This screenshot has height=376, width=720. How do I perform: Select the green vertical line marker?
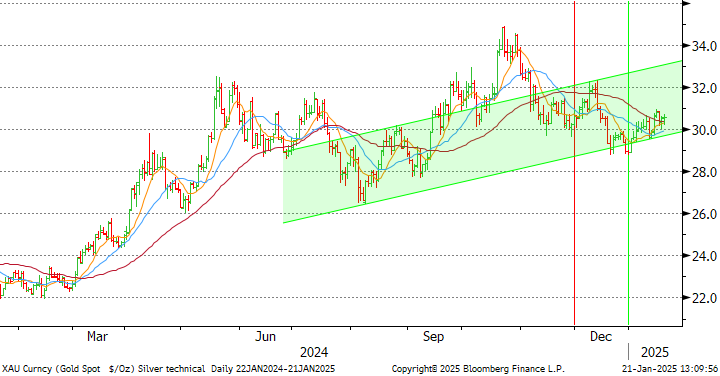point(628,163)
